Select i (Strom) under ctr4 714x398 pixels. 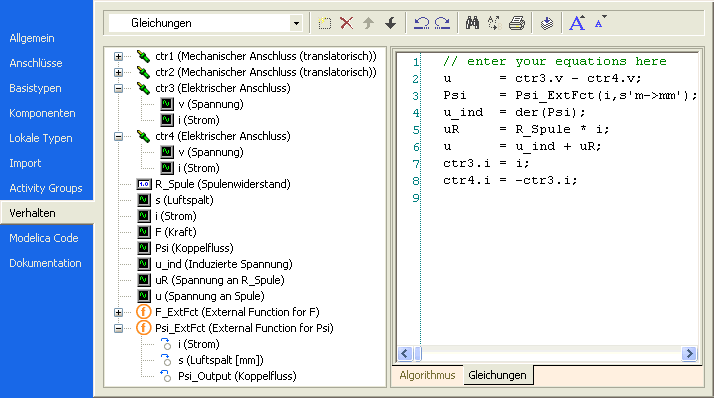point(199,168)
